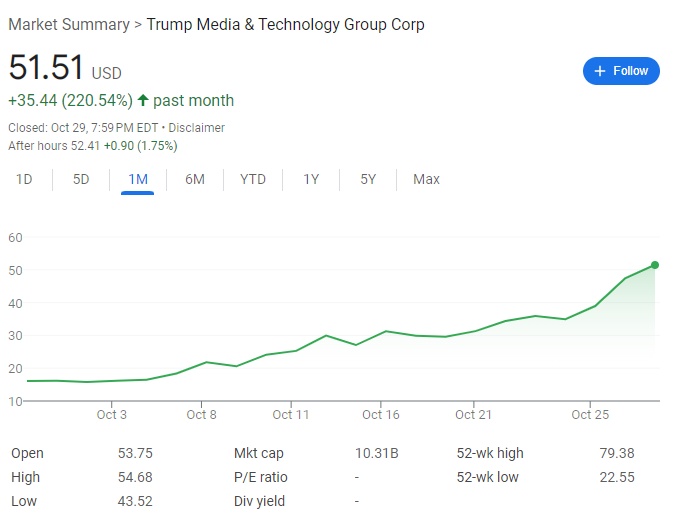Click the 51.51 stock price
The image size is (674, 528).
46,68
